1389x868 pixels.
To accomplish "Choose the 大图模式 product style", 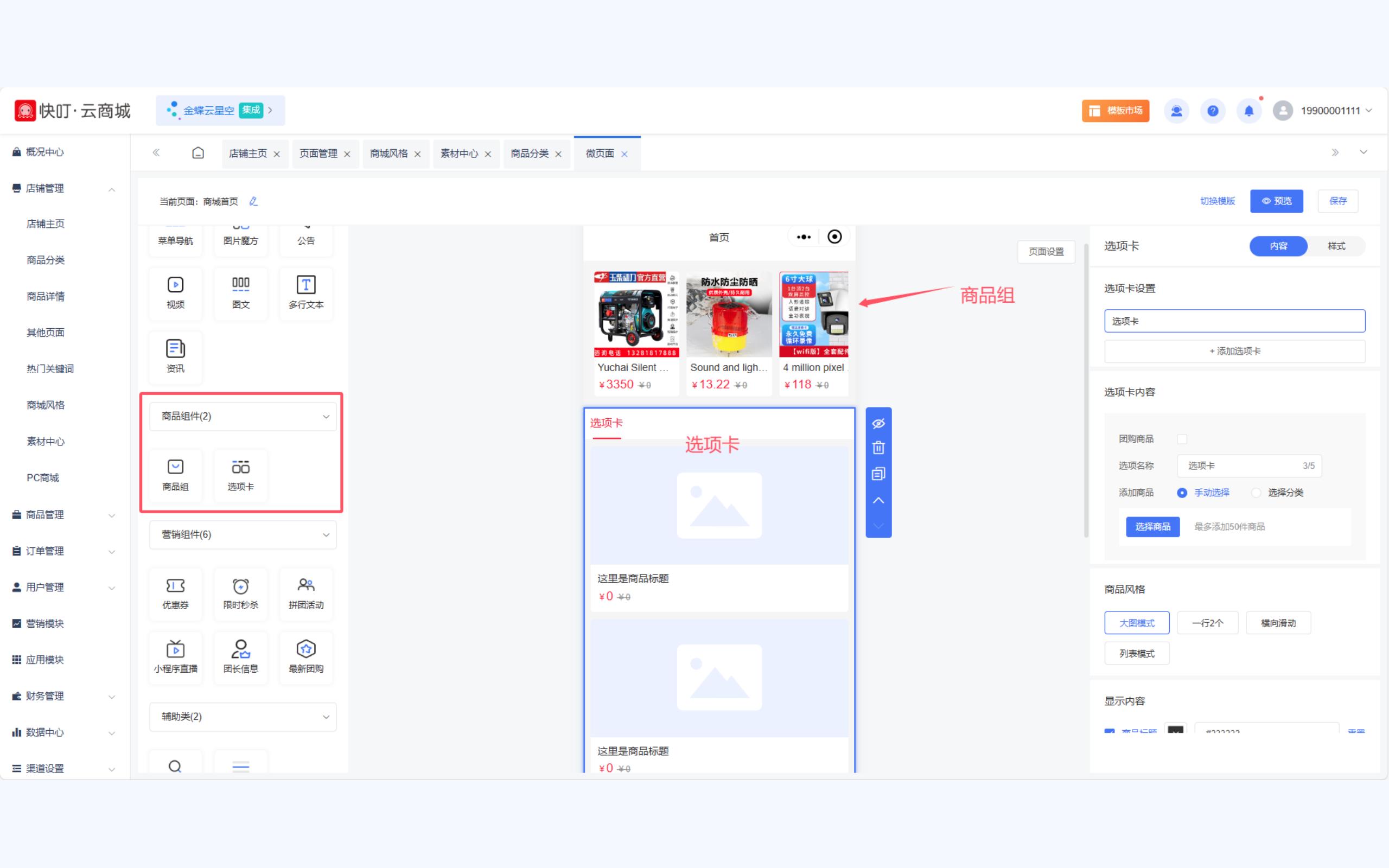I will coord(1137,623).
